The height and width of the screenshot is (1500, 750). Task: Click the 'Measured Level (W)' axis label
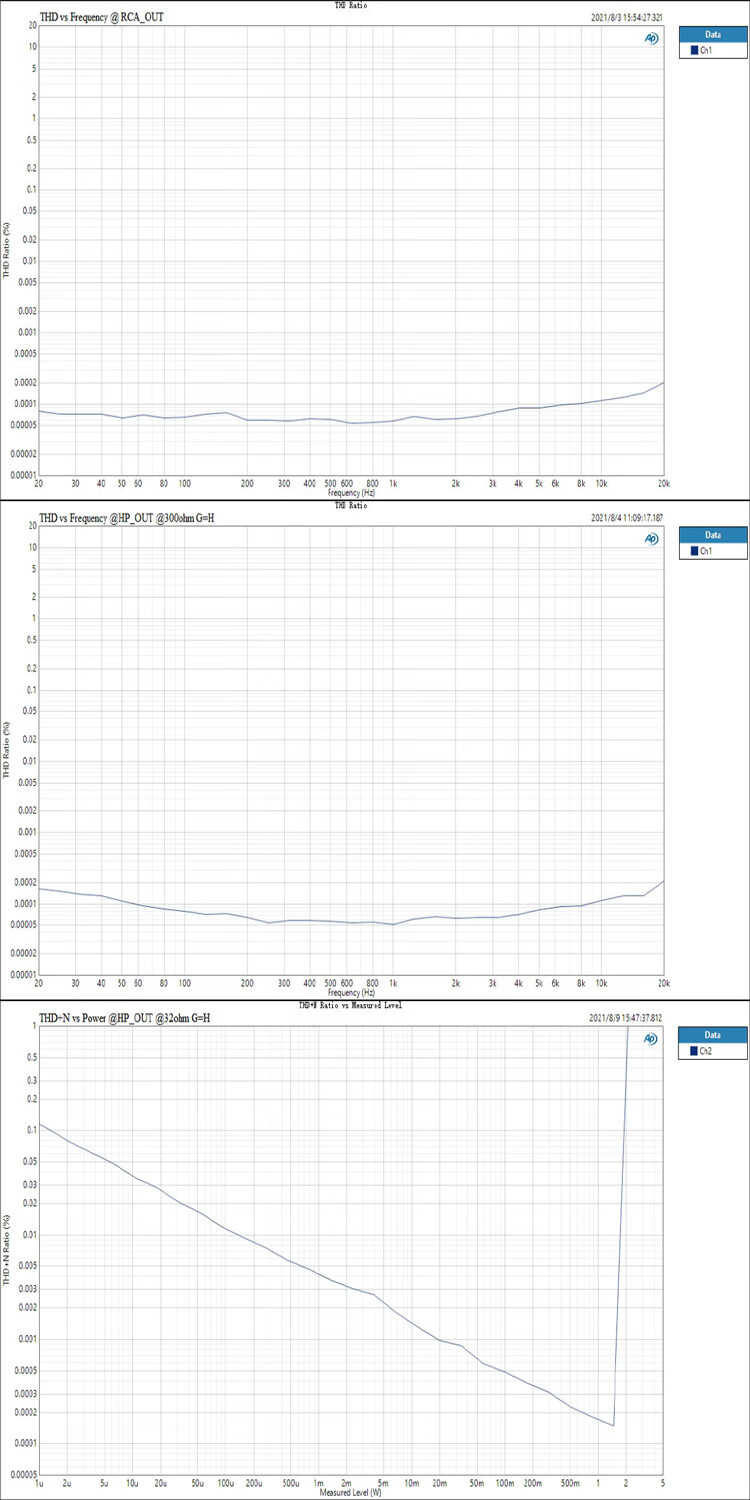pyautogui.click(x=350, y=1492)
